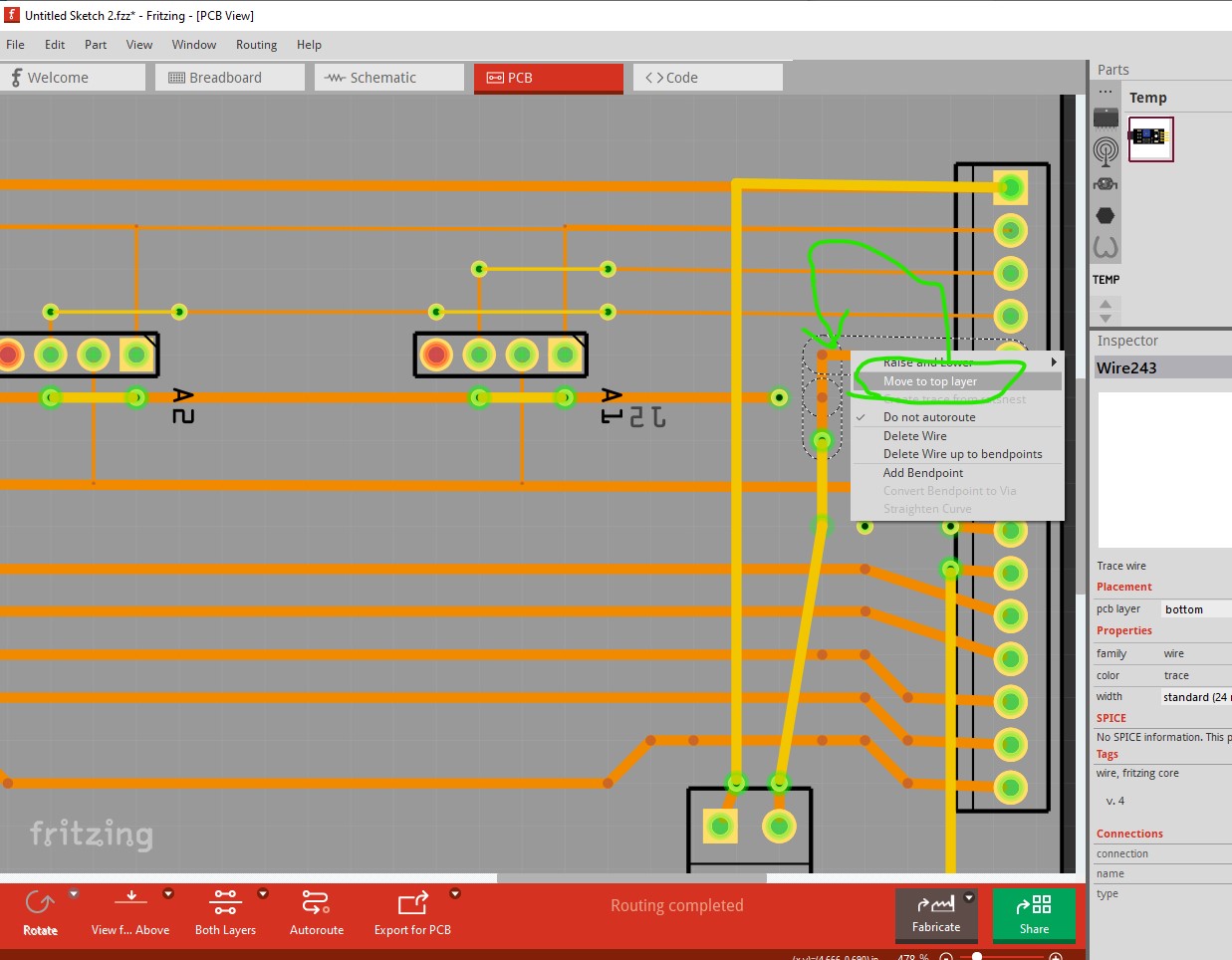The image size is (1232, 960).
Task: Click the green Share button
Action: click(x=1034, y=914)
